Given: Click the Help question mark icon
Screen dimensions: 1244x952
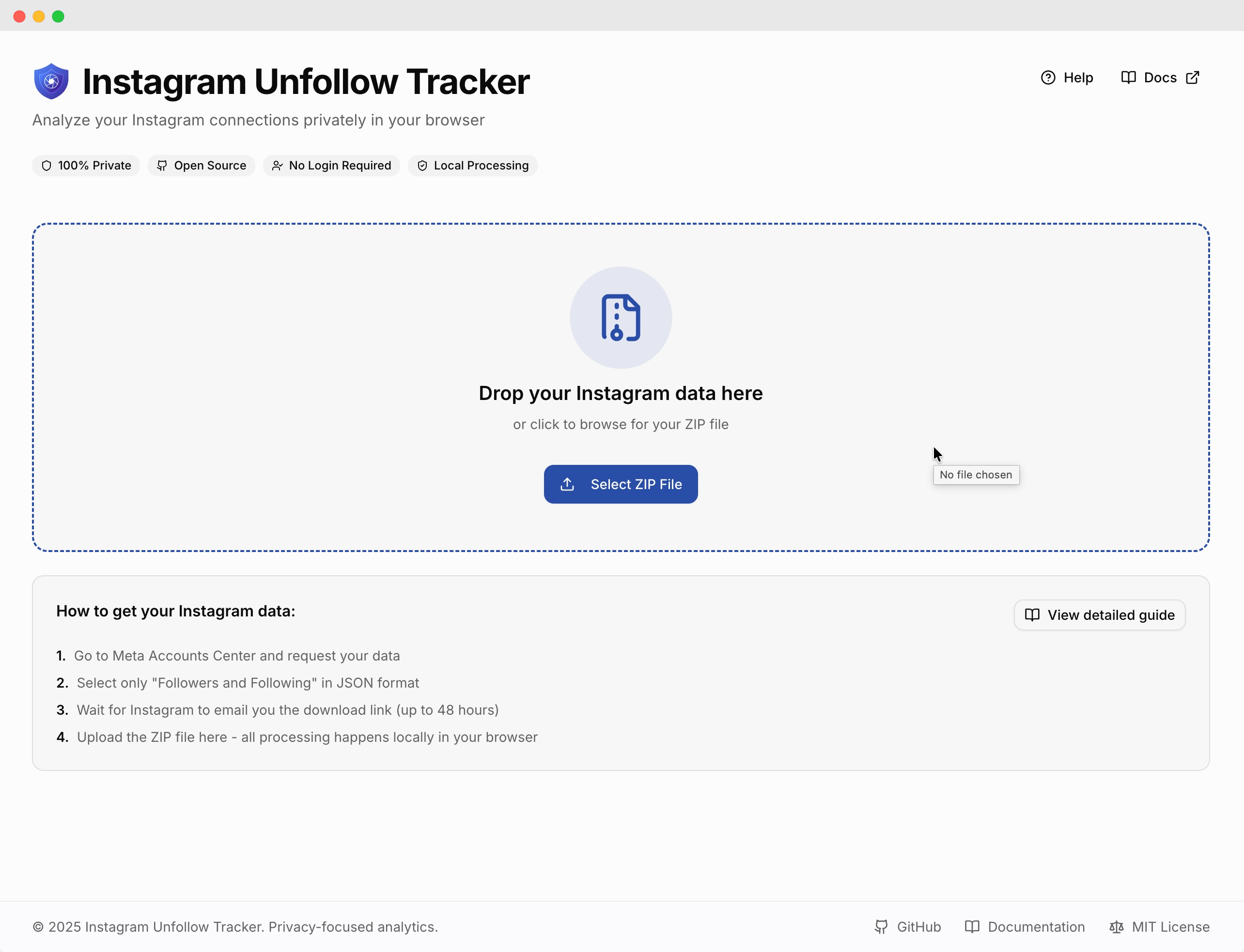Looking at the screenshot, I should (x=1050, y=77).
